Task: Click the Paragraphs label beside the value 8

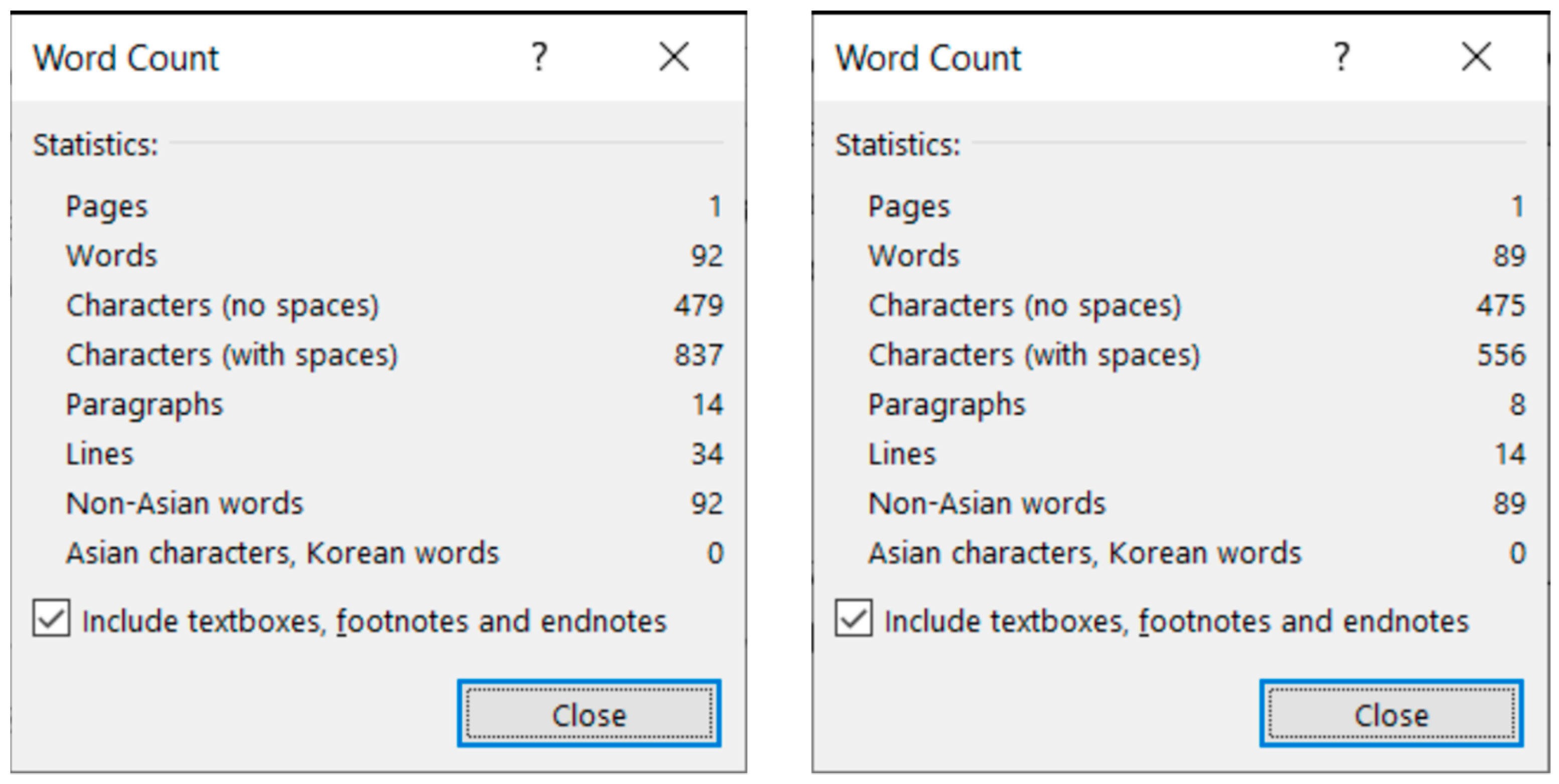Action: (947, 404)
